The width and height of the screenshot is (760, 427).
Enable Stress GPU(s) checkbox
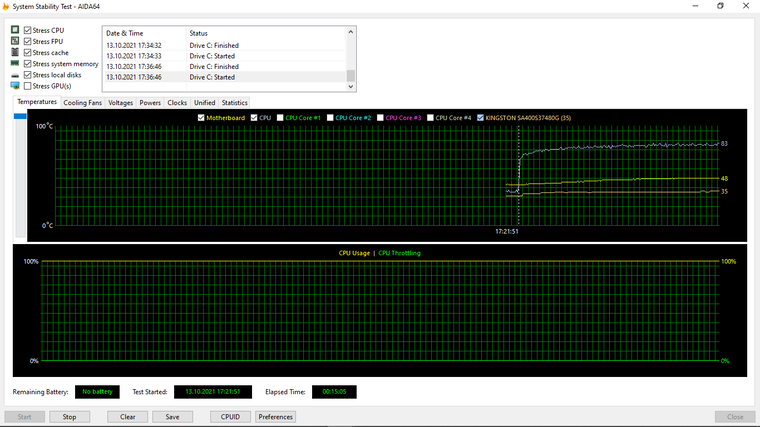[28, 86]
